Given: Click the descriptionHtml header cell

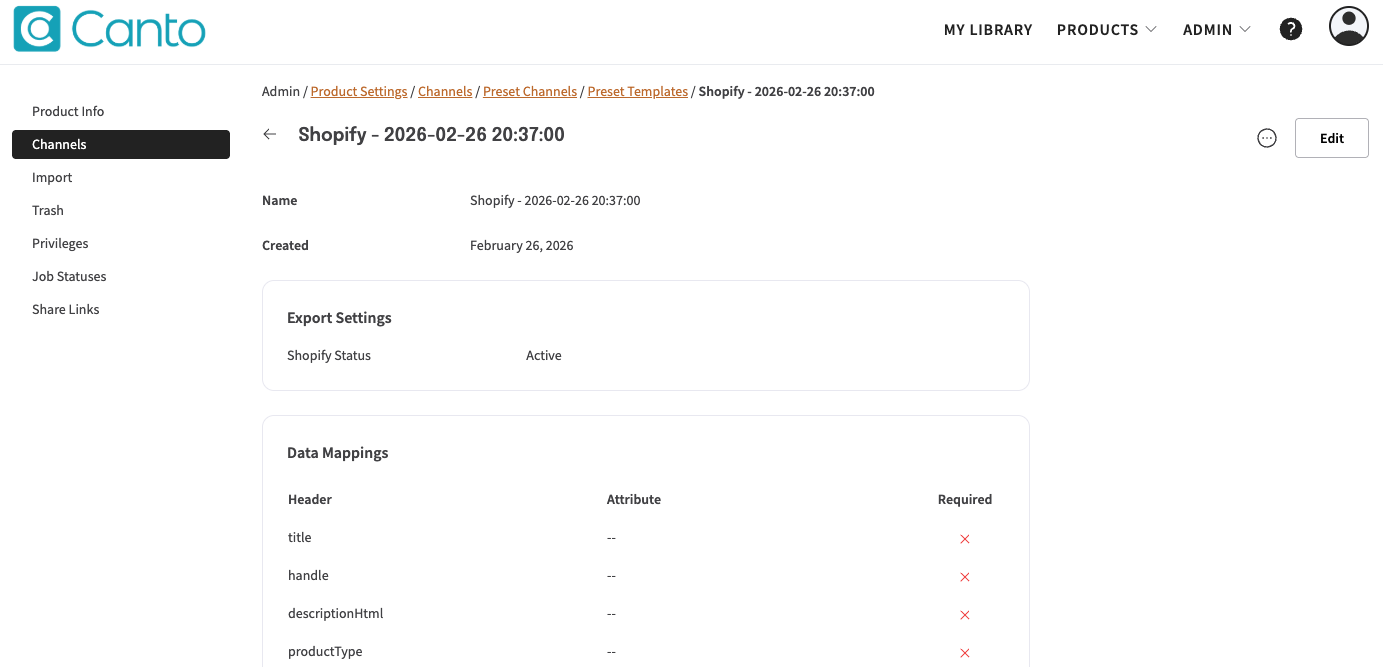Looking at the screenshot, I should 336,613.
